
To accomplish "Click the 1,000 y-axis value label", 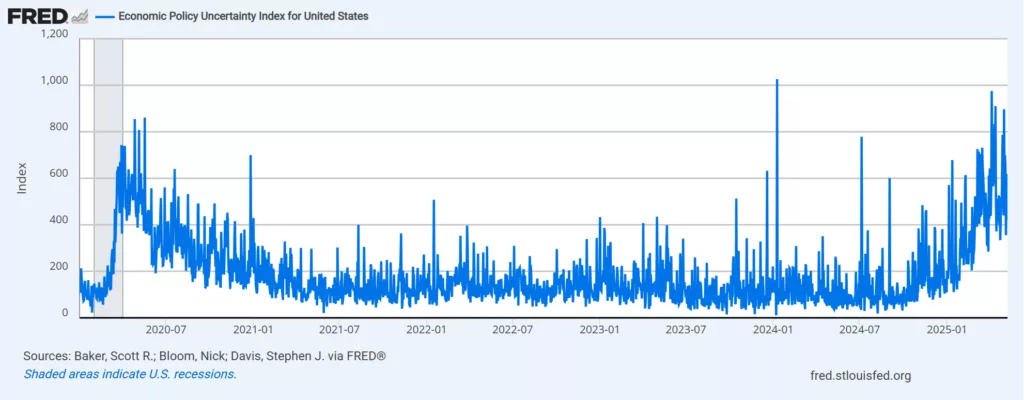I will point(54,82).
